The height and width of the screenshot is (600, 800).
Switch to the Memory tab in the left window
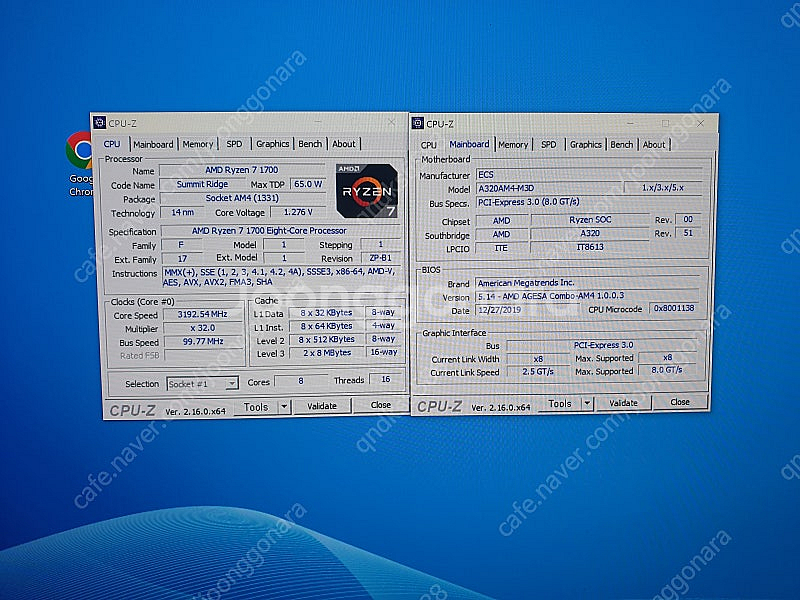[x=197, y=144]
